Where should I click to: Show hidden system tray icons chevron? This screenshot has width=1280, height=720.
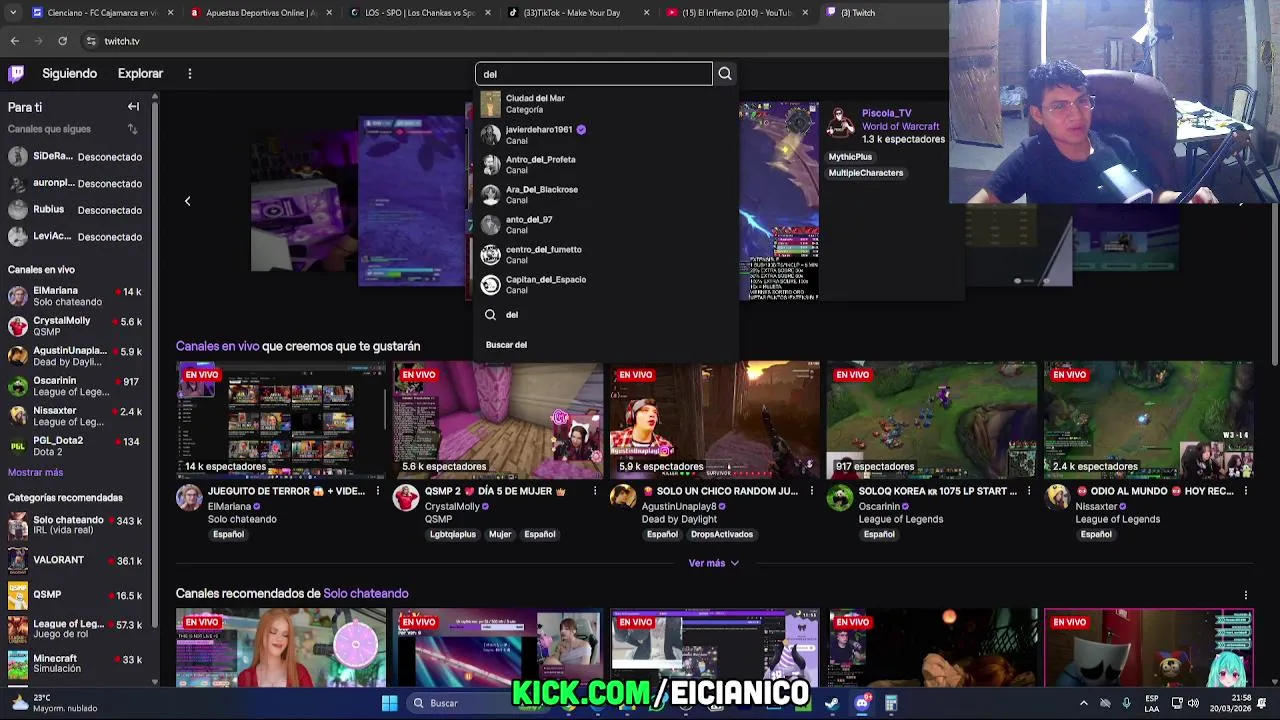point(1083,703)
